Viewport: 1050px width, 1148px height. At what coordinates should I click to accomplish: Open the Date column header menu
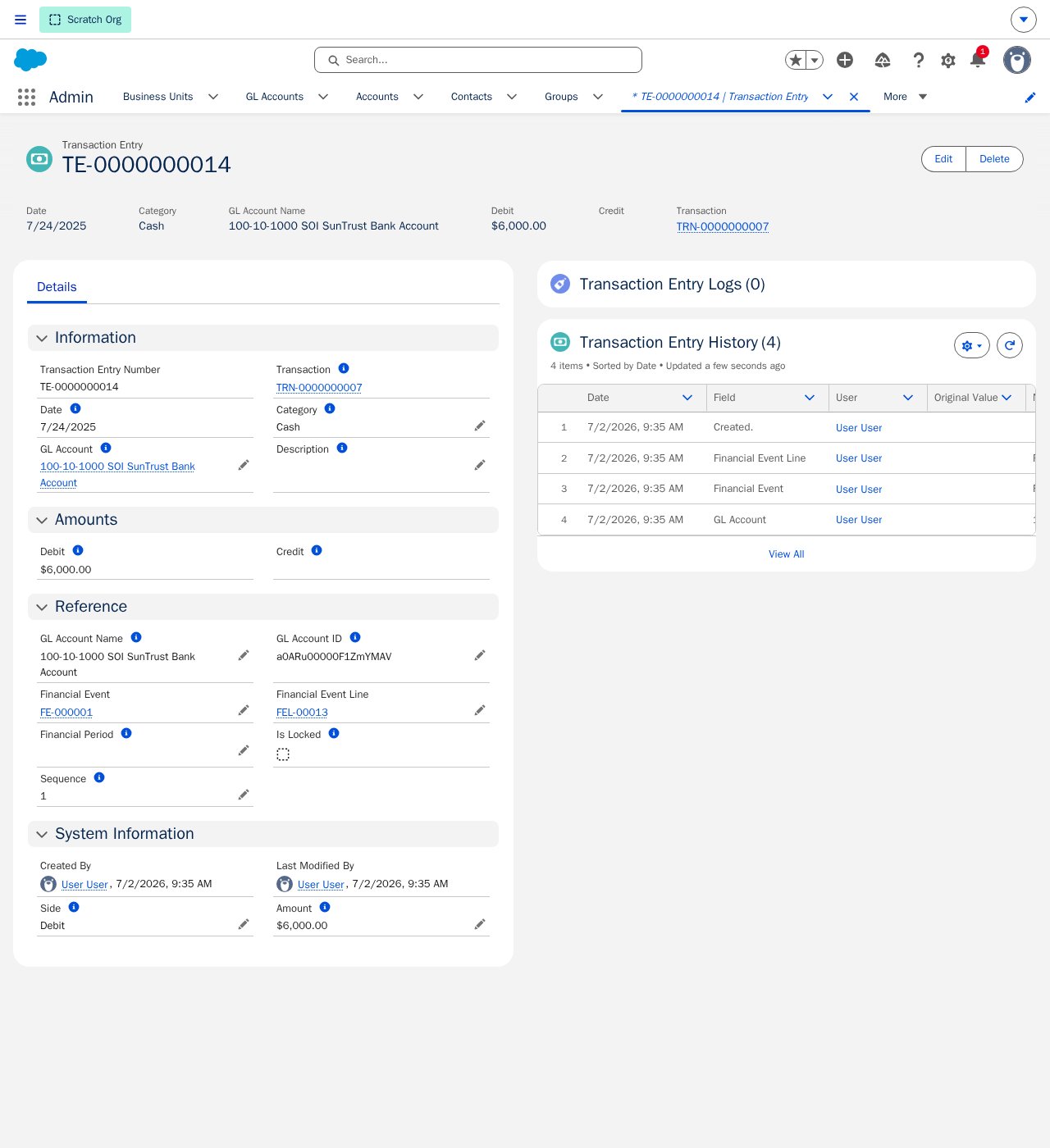tap(687, 398)
